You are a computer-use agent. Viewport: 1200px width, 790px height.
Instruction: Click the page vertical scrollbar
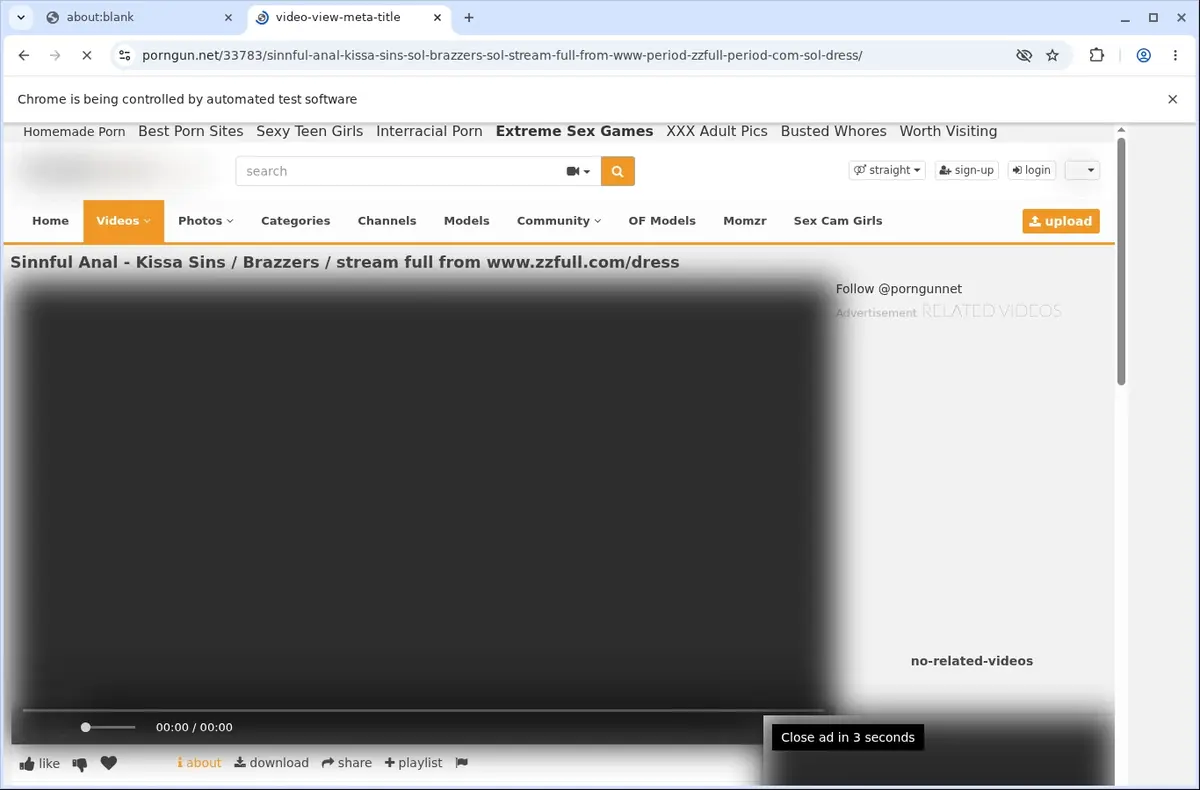(x=1121, y=260)
